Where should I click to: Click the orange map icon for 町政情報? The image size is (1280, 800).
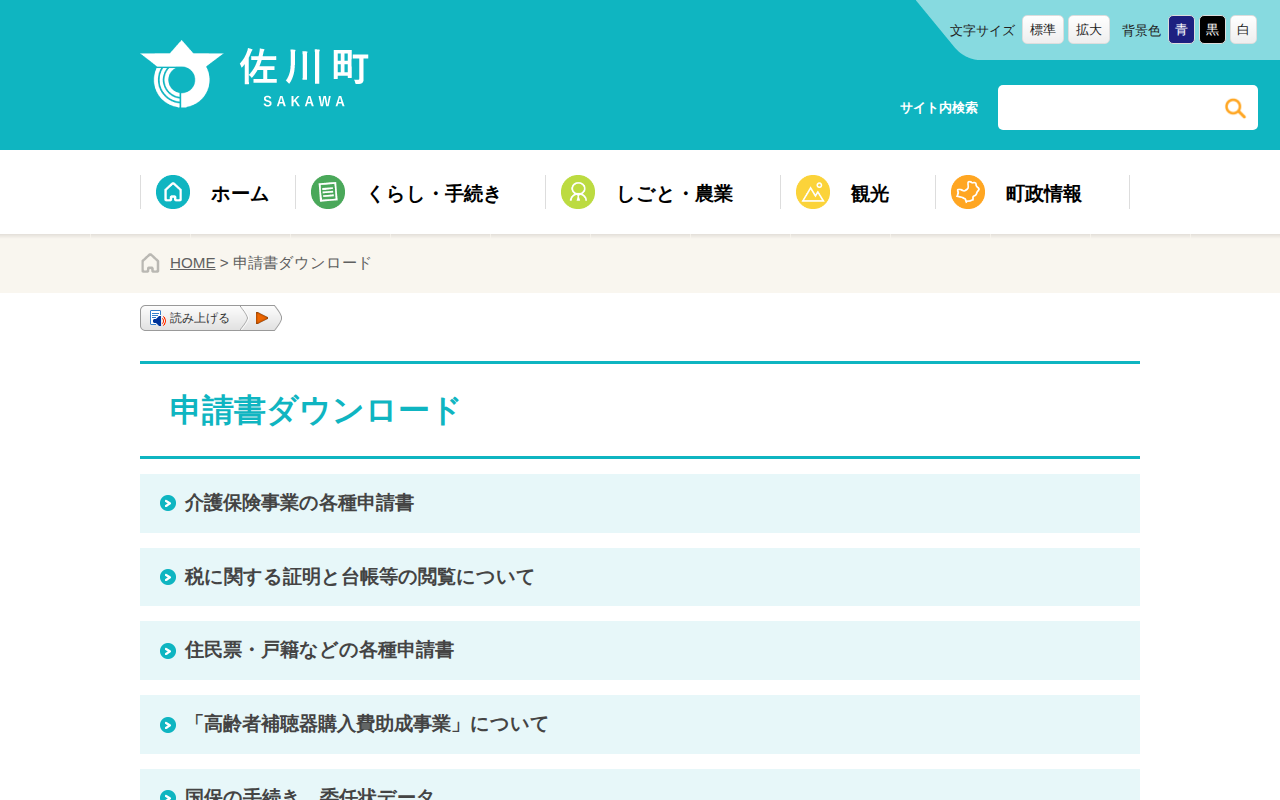coord(968,192)
